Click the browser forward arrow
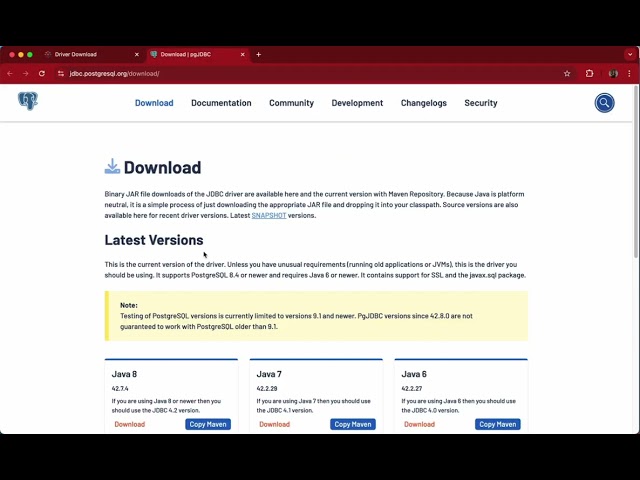640x480 pixels. (x=26, y=73)
